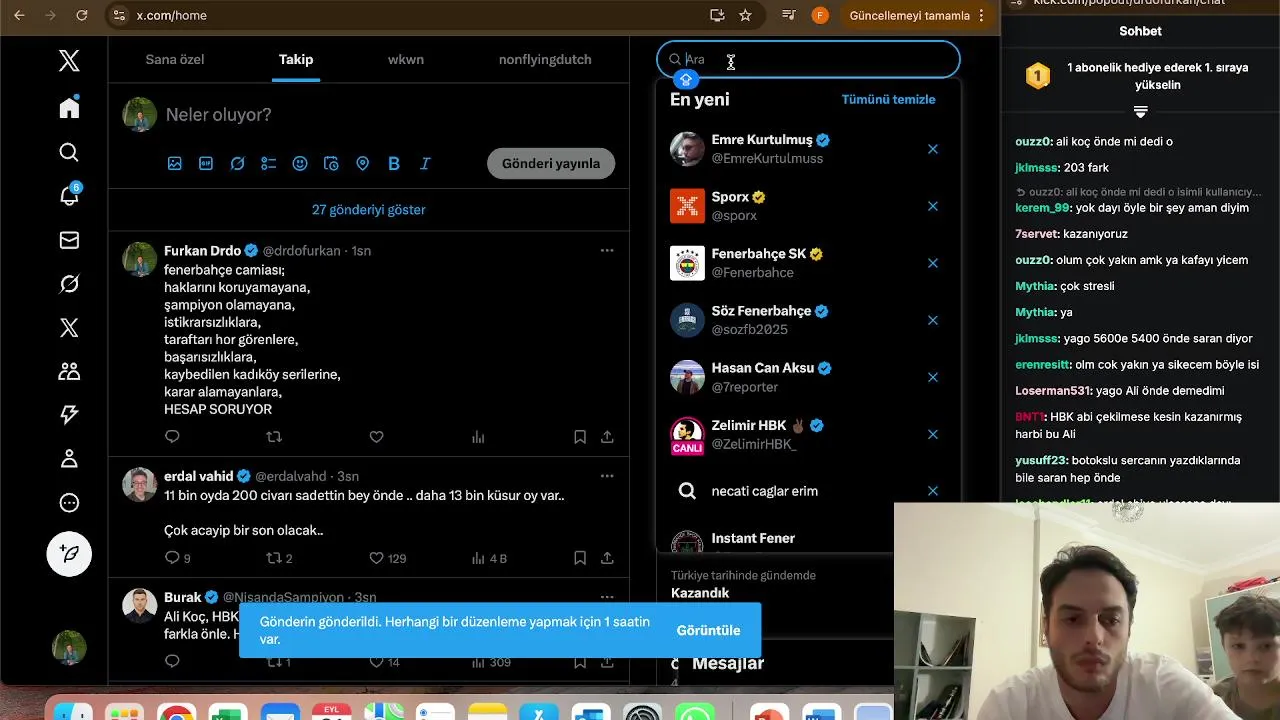The width and height of the screenshot is (1280, 720).
Task: Add media image icon to post
Action: tap(175, 163)
